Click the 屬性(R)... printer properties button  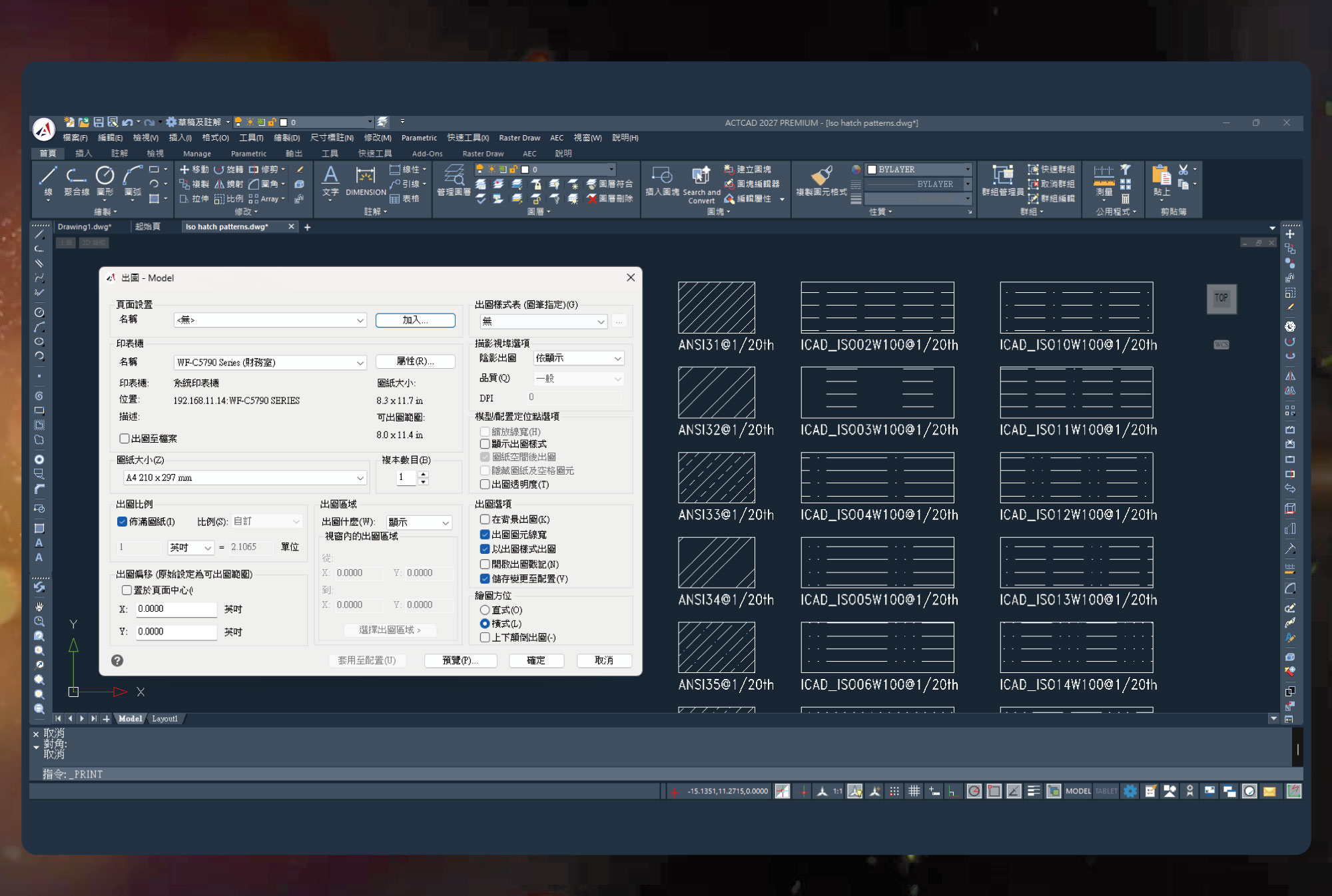pyautogui.click(x=416, y=361)
